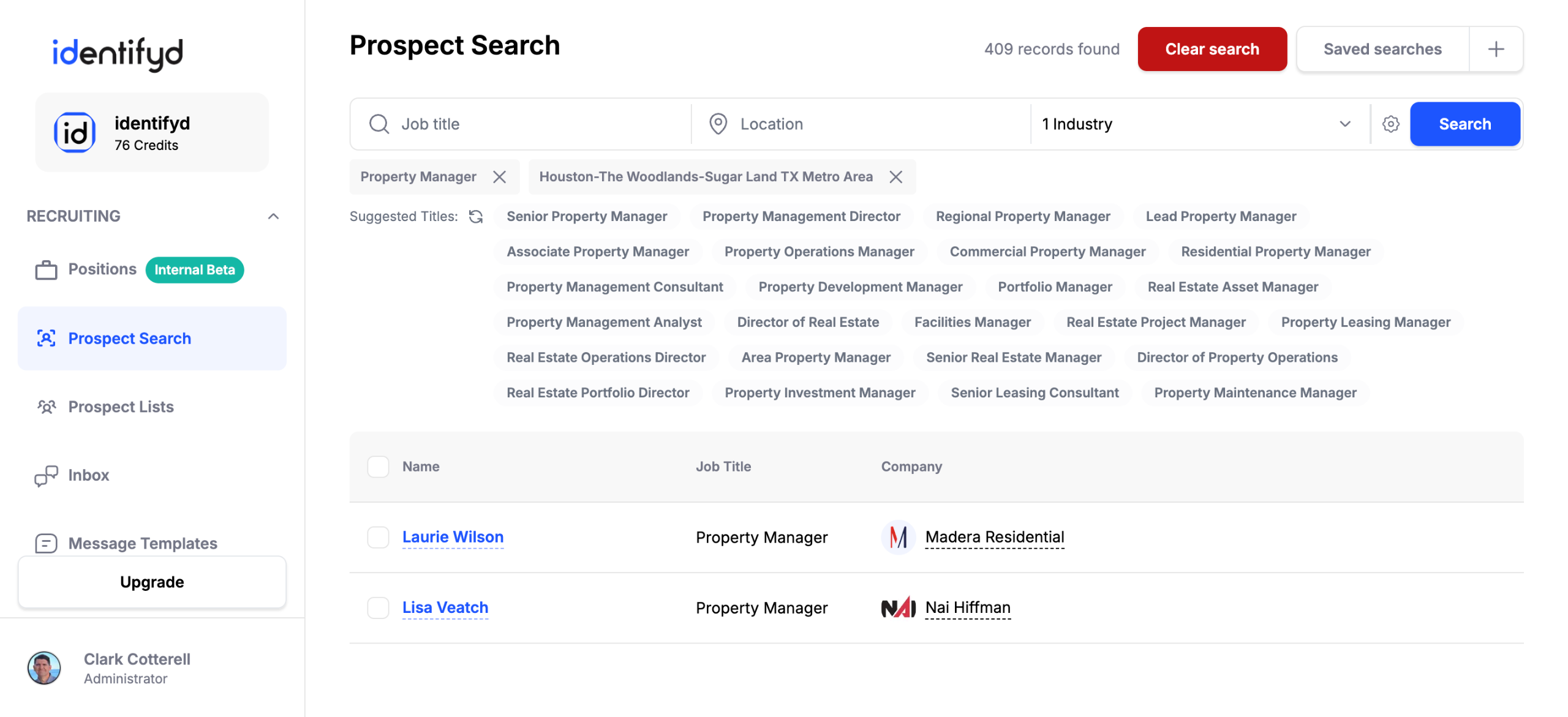Open Inbox from the sidebar
The width and height of the screenshot is (1568, 717).
pos(88,475)
